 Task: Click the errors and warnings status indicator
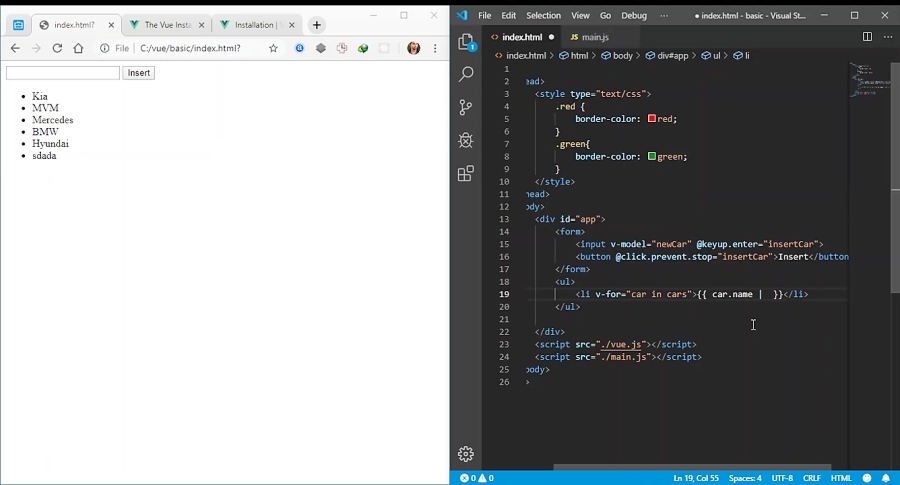pos(476,478)
